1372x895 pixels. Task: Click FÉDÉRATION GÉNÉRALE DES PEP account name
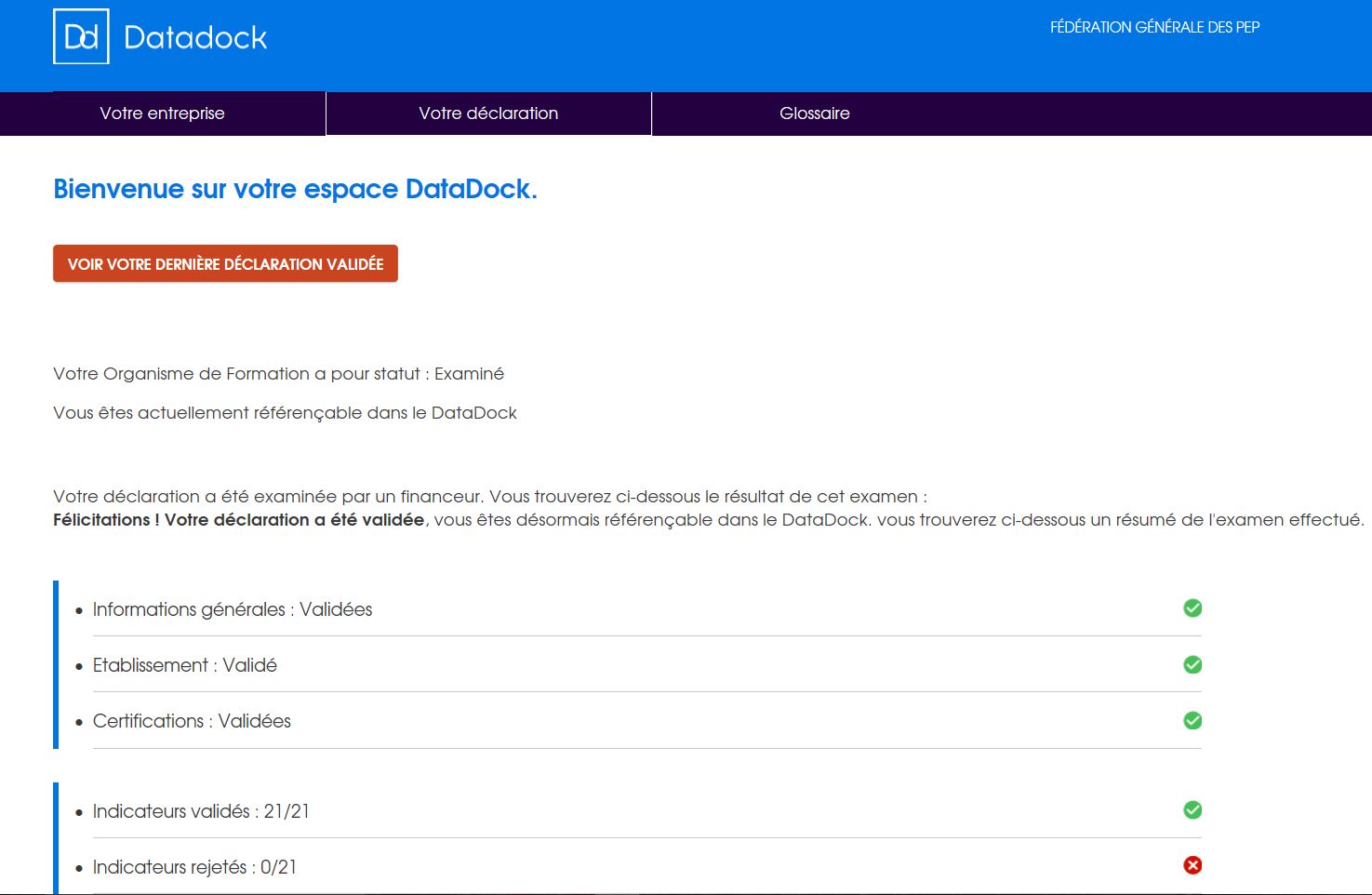coord(1154,28)
